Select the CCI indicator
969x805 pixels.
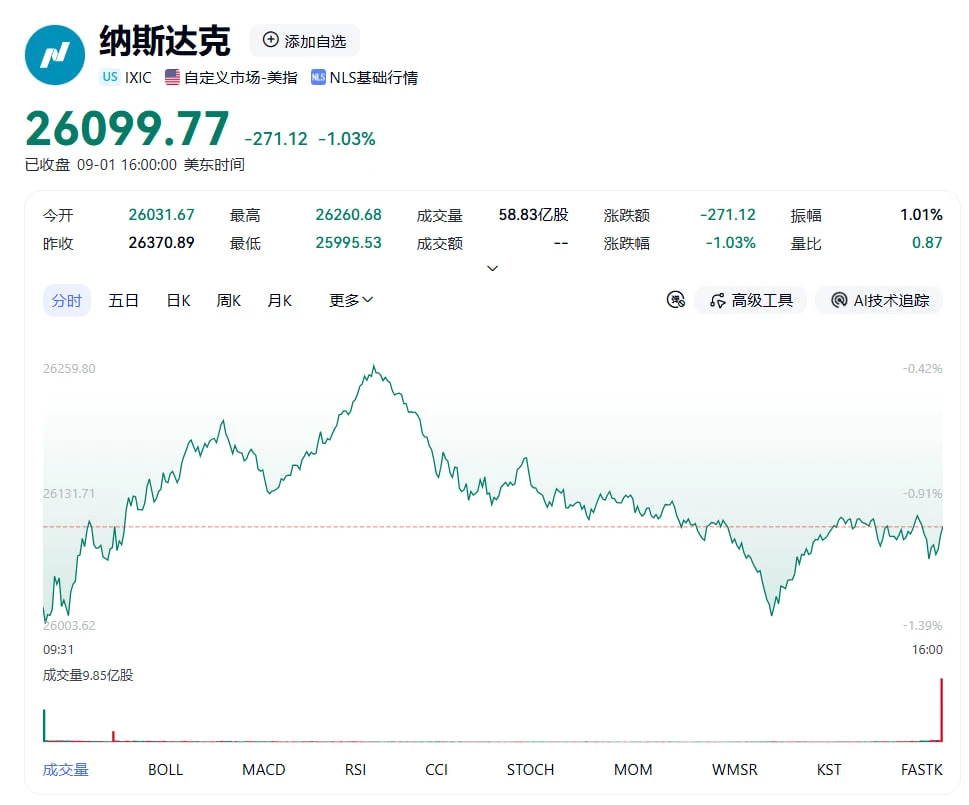(436, 769)
